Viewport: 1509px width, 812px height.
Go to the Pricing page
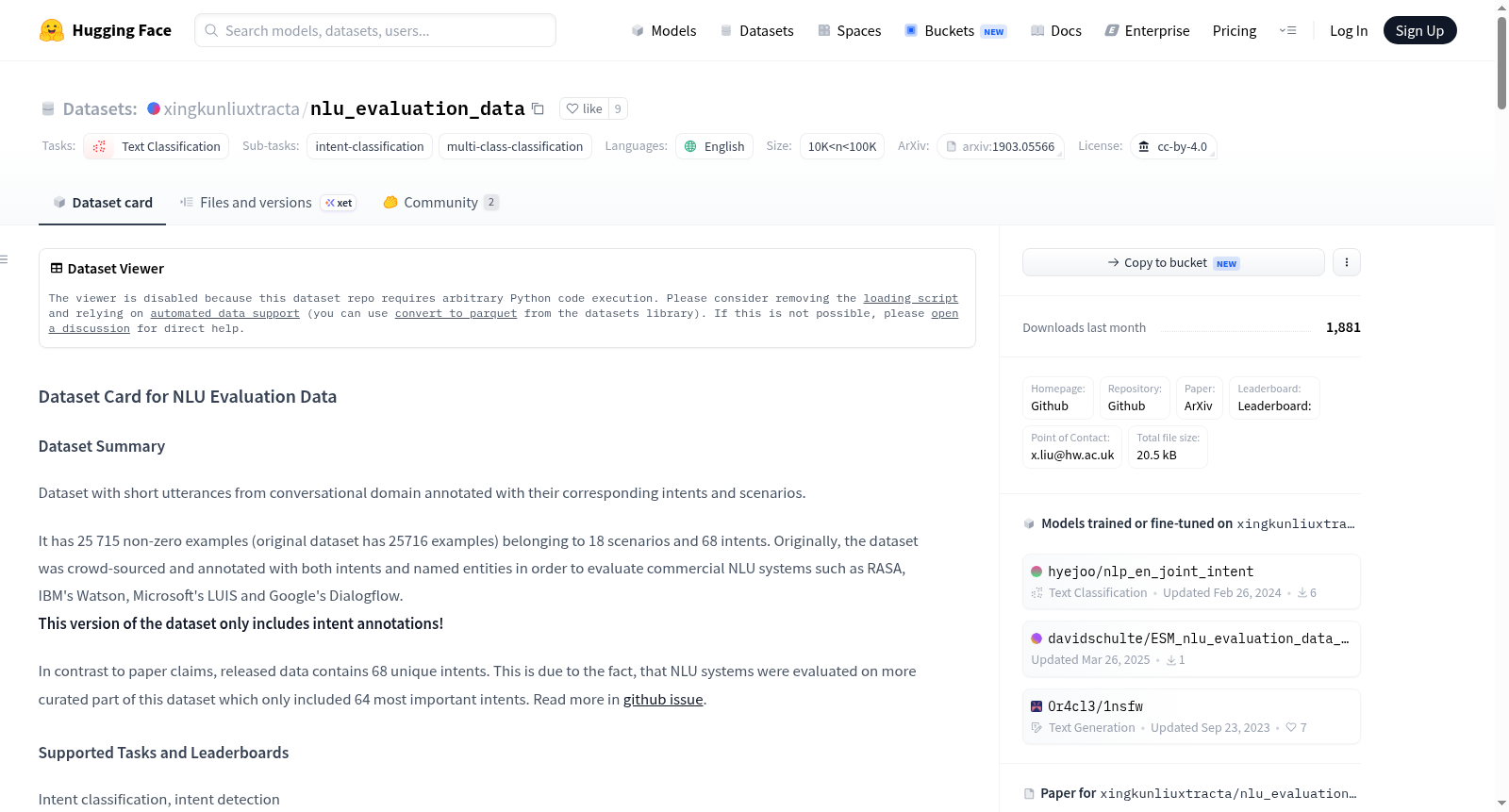[1235, 30]
